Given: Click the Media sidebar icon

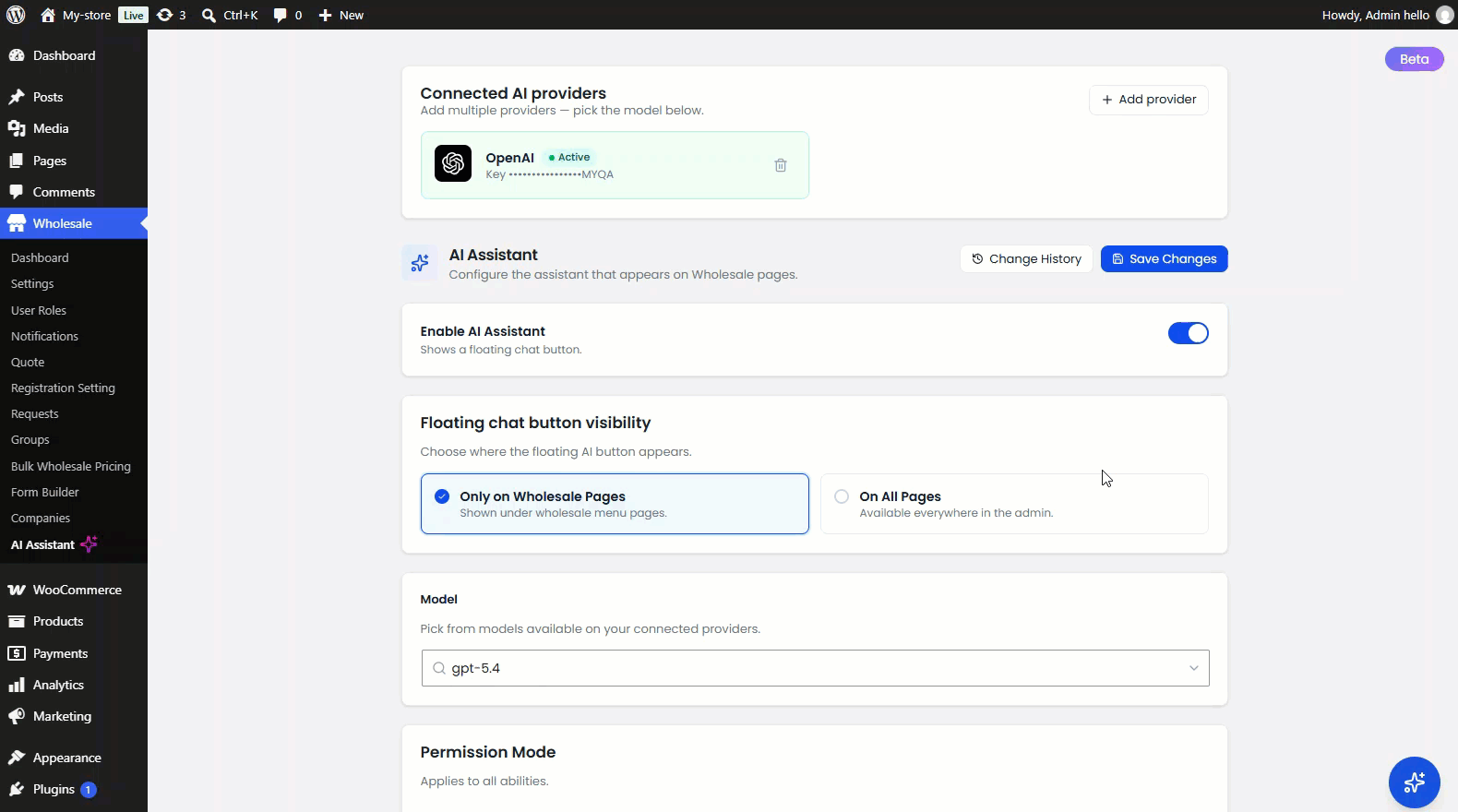Looking at the screenshot, I should (17, 128).
